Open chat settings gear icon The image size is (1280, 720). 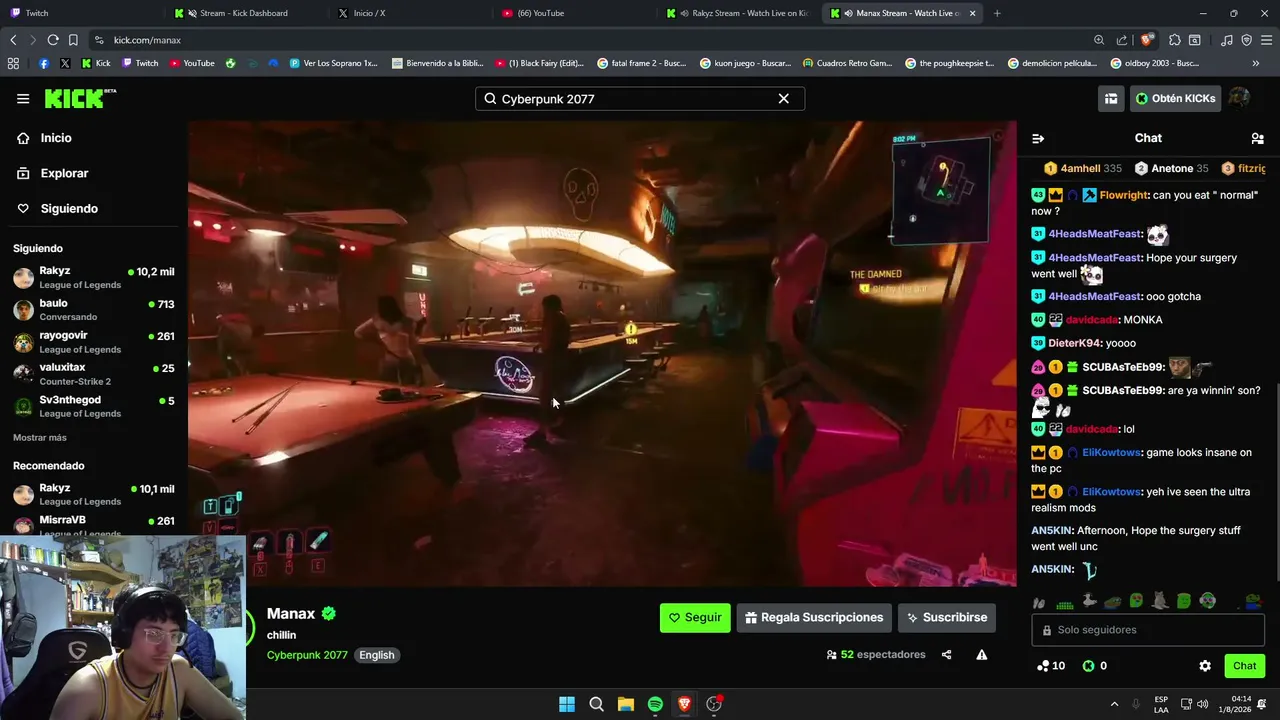point(1205,666)
